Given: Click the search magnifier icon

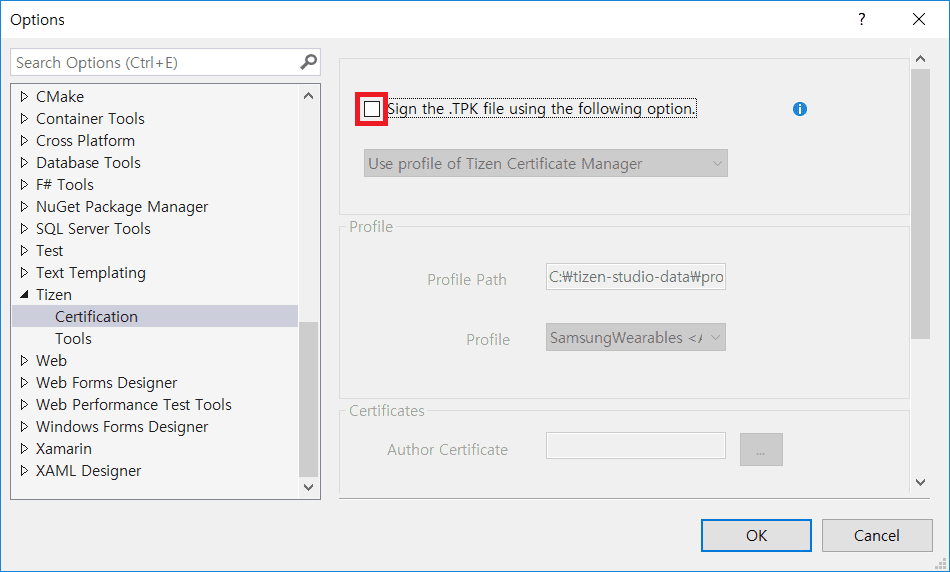Looking at the screenshot, I should click(308, 62).
